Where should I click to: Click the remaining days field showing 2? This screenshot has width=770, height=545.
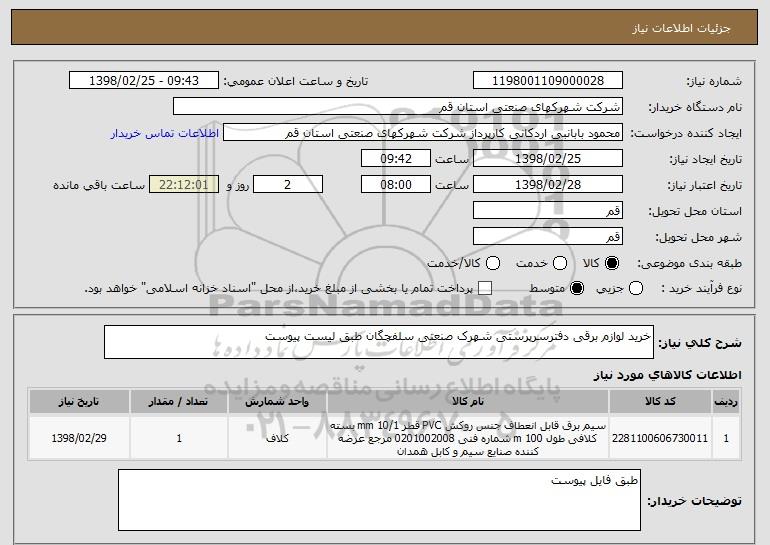[x=288, y=185]
